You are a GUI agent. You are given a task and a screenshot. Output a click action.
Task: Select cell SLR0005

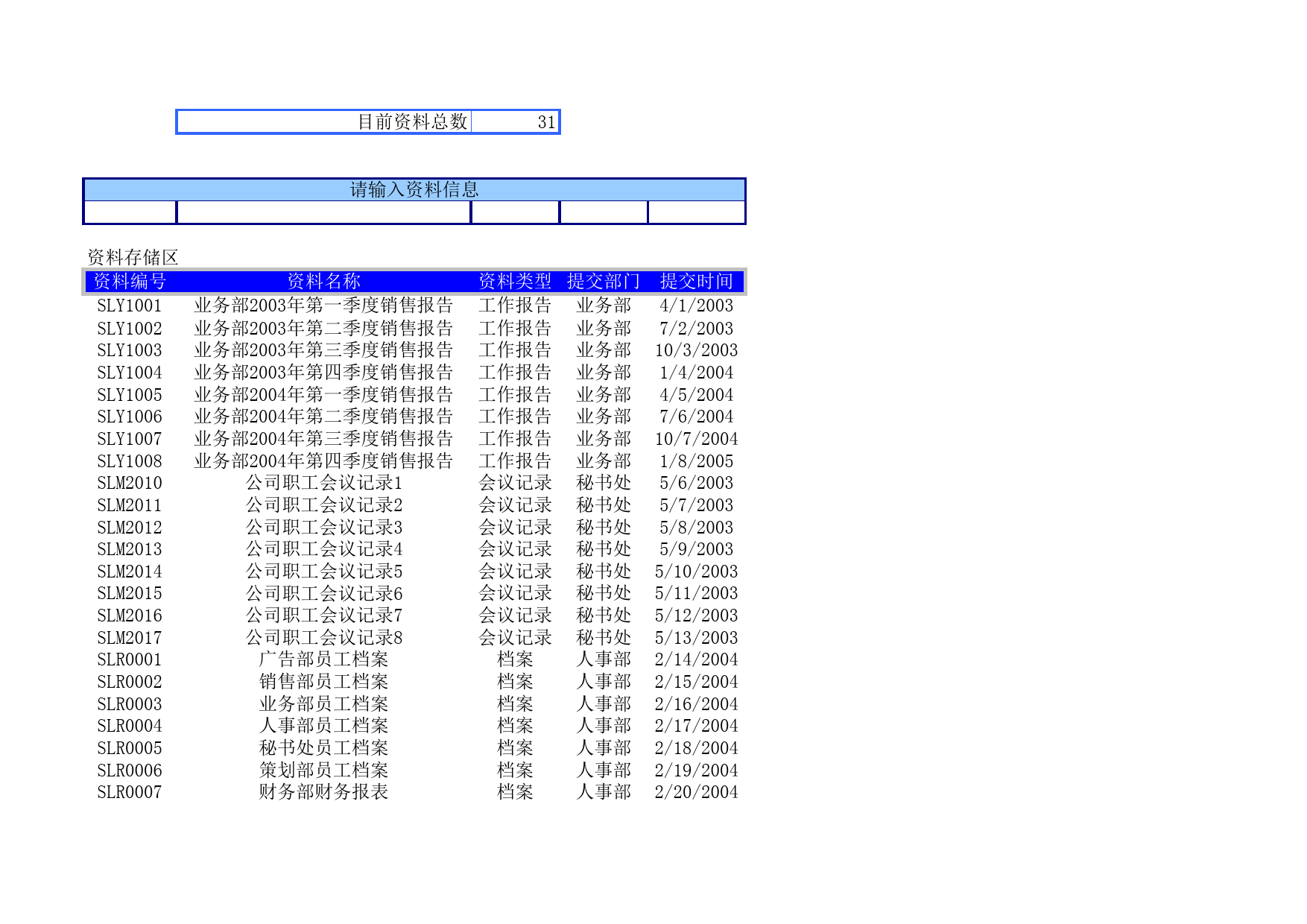(x=130, y=748)
